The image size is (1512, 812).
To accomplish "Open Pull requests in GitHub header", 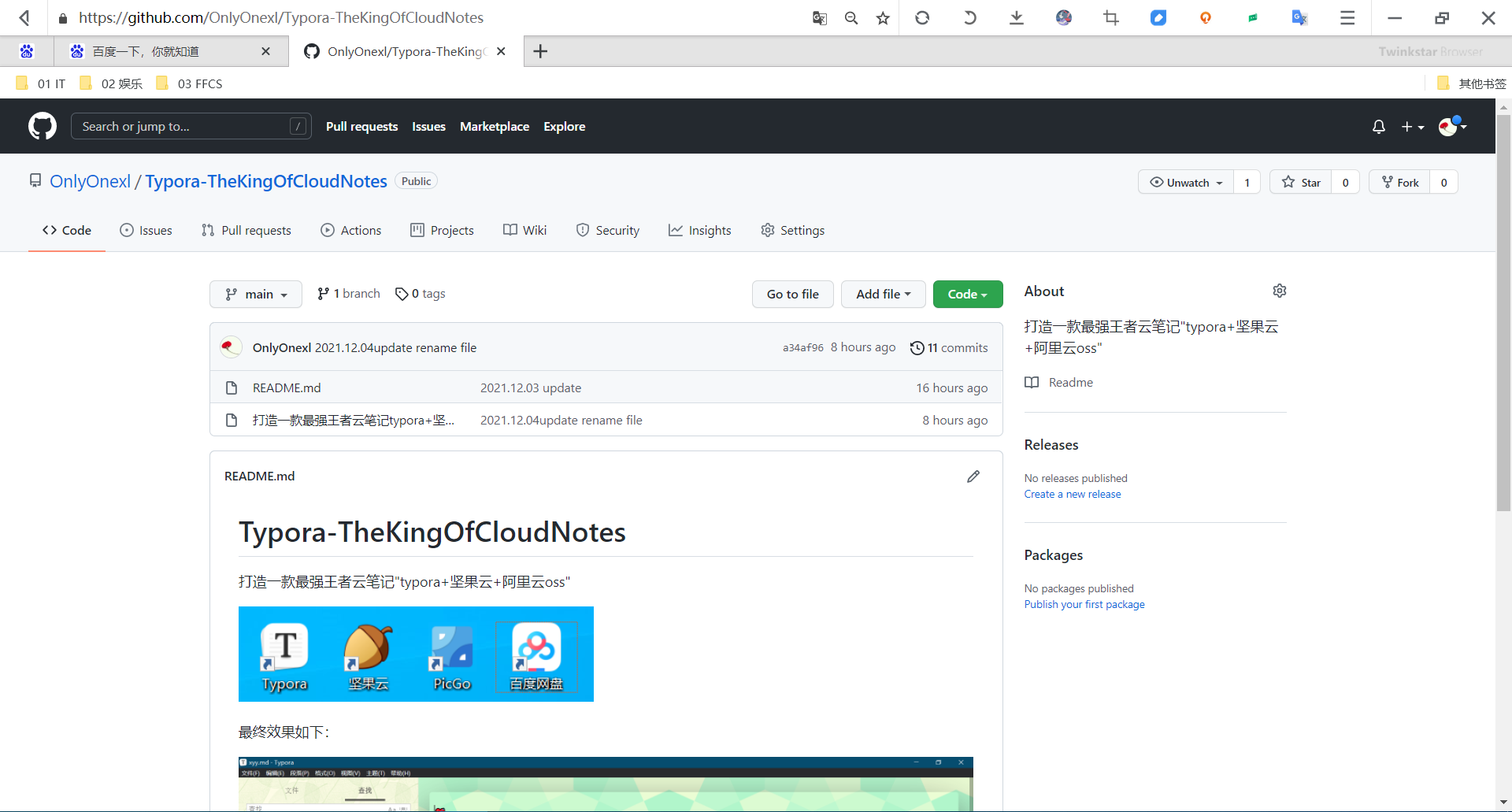I will point(361,126).
